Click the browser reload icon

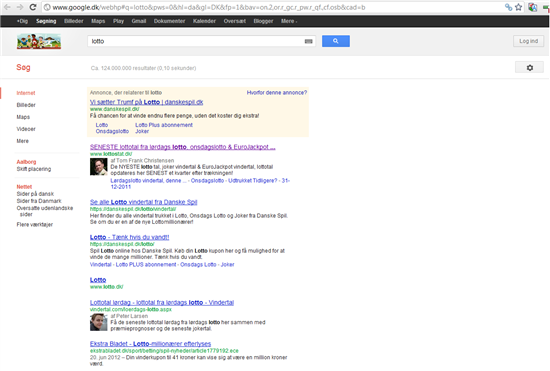click(33, 7)
